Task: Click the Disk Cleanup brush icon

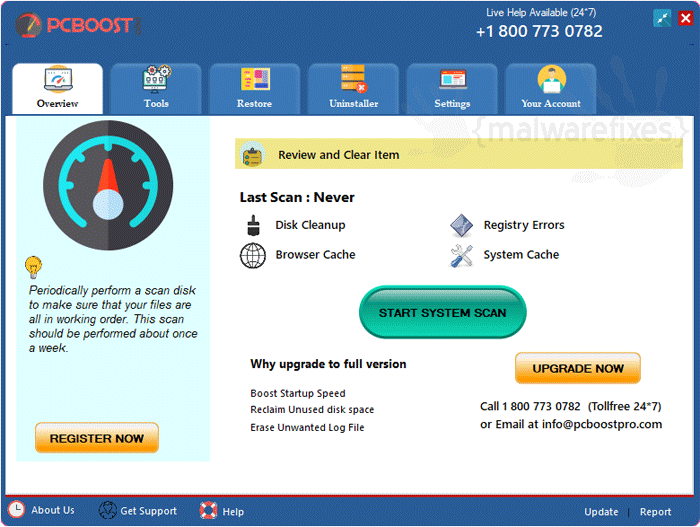Action: (253, 225)
